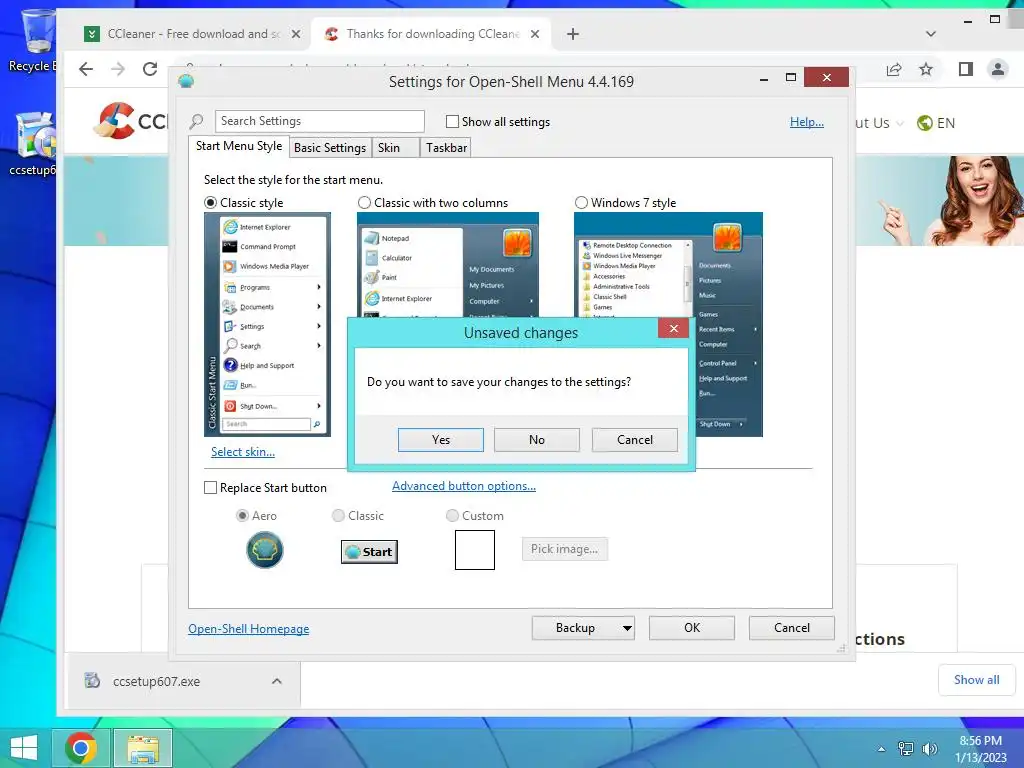Open the ccsetup607.exe downloaded file

pyautogui.click(x=156, y=681)
